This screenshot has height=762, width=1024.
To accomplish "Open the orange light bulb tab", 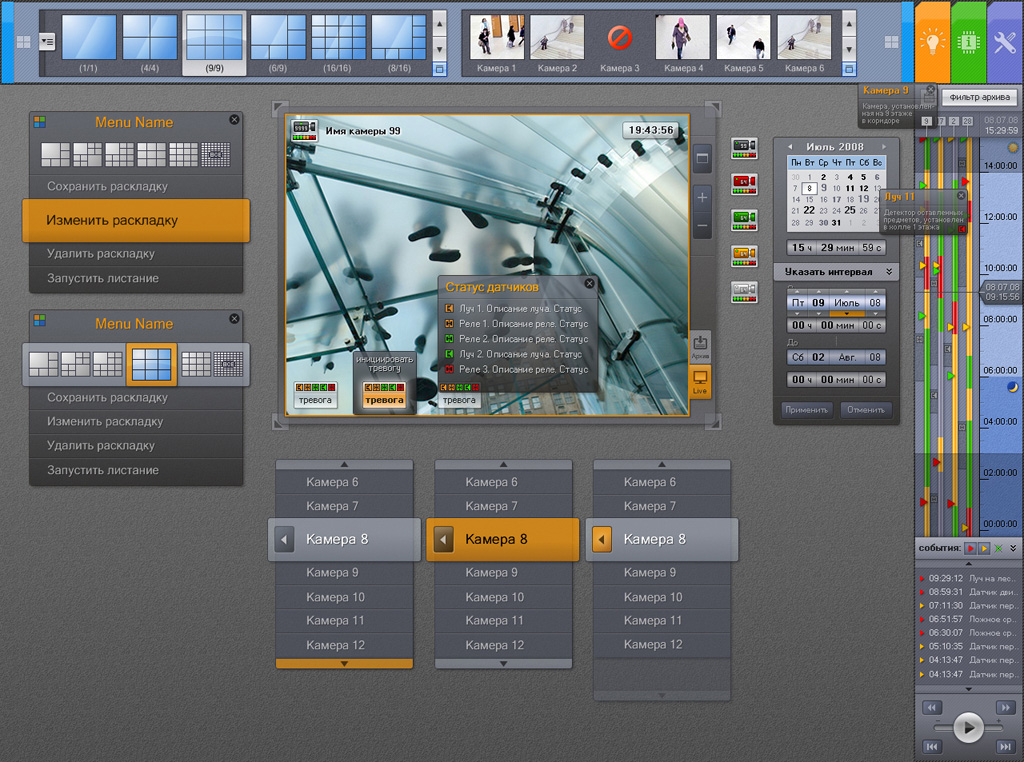I will coord(933,42).
